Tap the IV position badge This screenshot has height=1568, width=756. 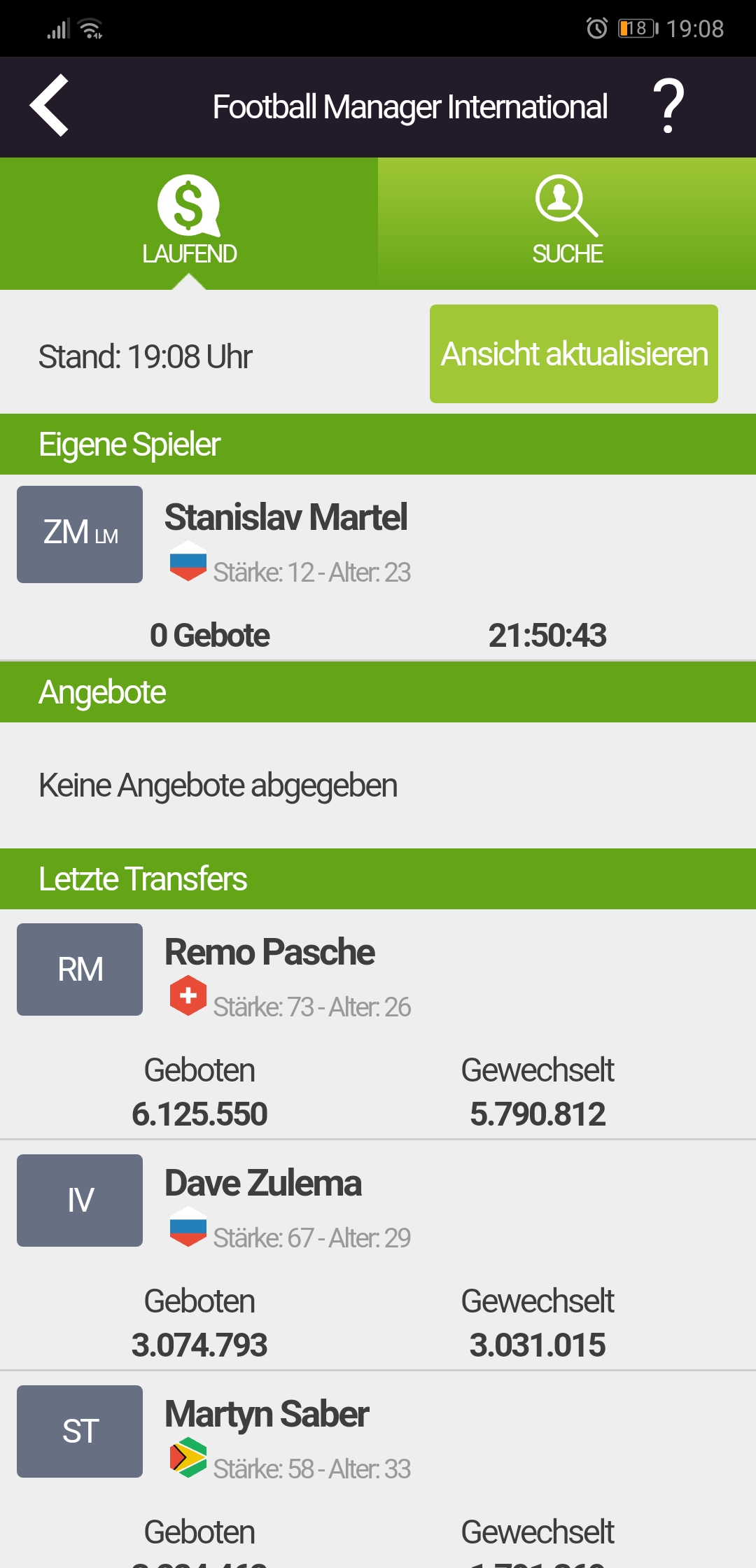coord(80,1200)
